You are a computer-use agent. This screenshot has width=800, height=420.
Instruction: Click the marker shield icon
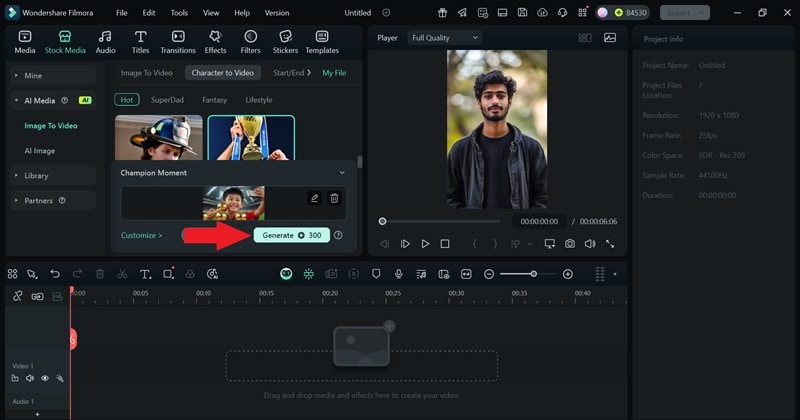[376, 274]
